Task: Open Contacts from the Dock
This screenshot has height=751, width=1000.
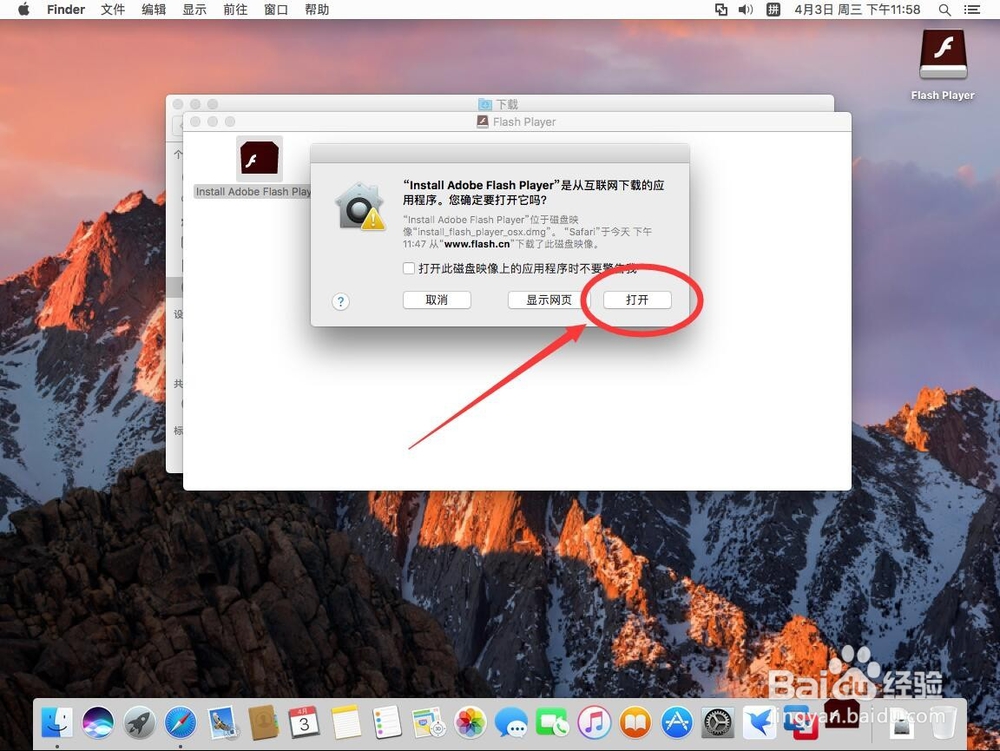Action: 263,723
